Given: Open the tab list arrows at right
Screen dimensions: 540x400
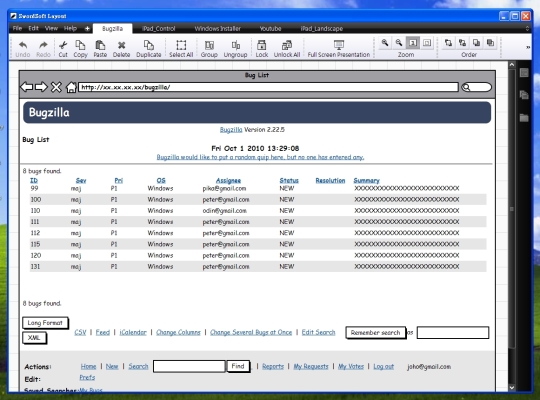Looking at the screenshot, I should pyautogui.click(x=527, y=29).
